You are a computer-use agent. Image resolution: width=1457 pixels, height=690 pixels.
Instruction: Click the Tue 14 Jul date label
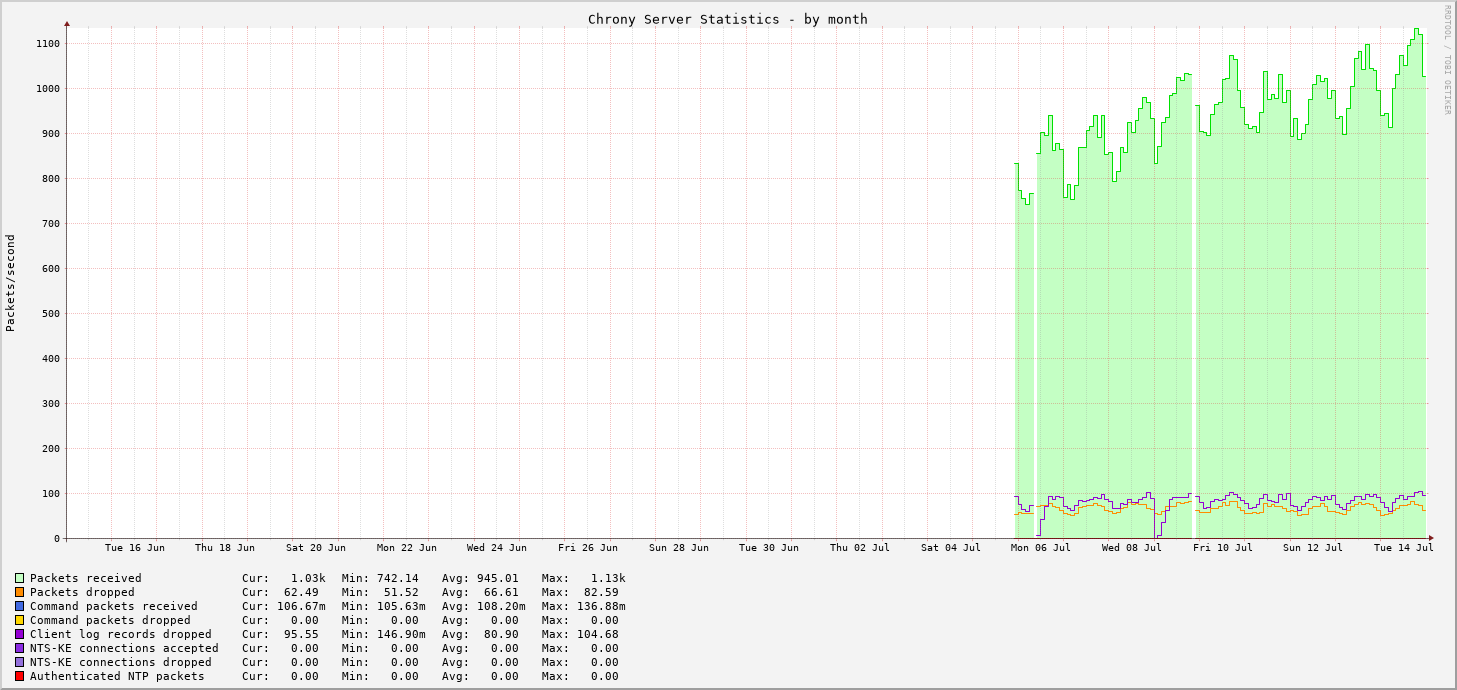(x=1404, y=548)
